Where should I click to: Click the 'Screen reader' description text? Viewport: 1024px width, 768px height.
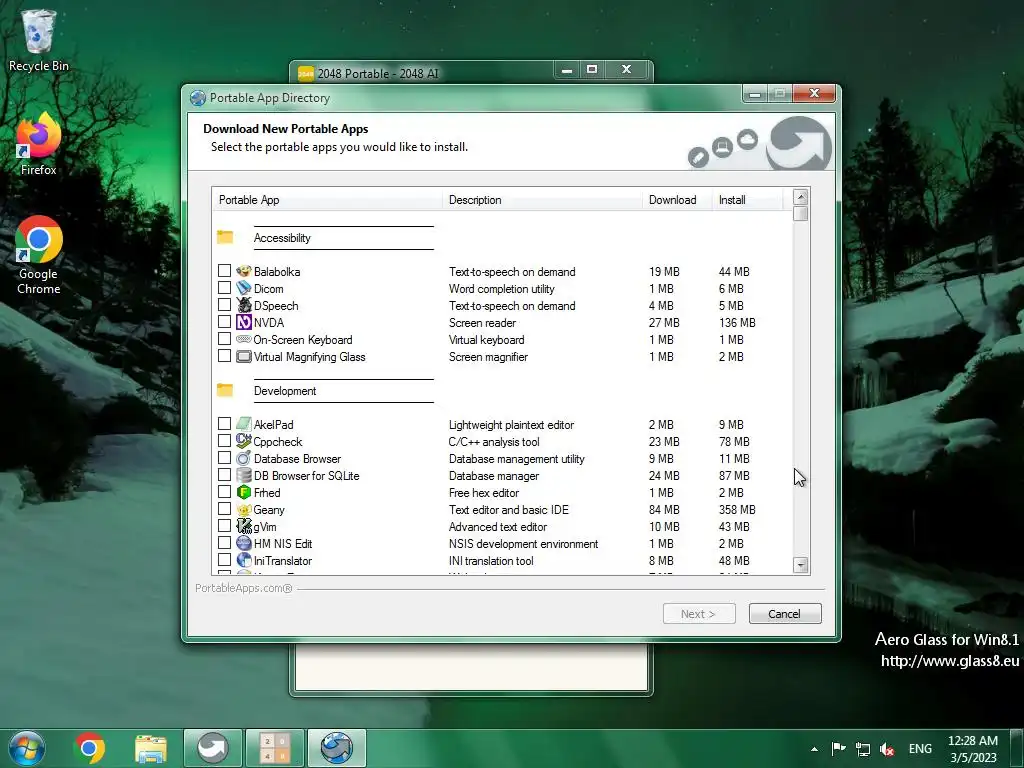click(482, 323)
